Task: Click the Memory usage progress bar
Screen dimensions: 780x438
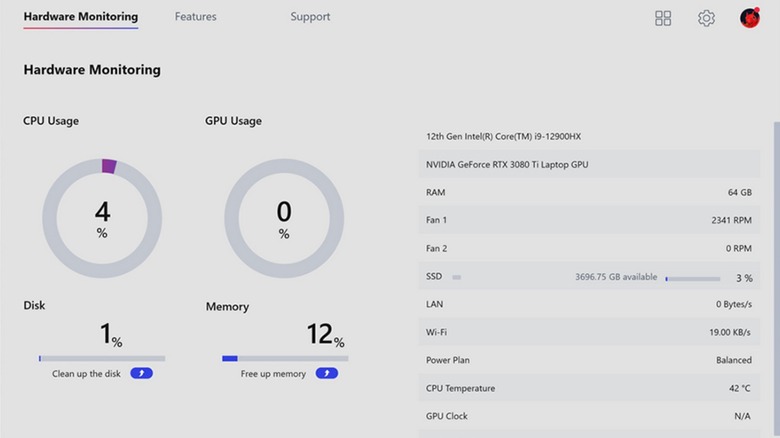Action: (285, 358)
